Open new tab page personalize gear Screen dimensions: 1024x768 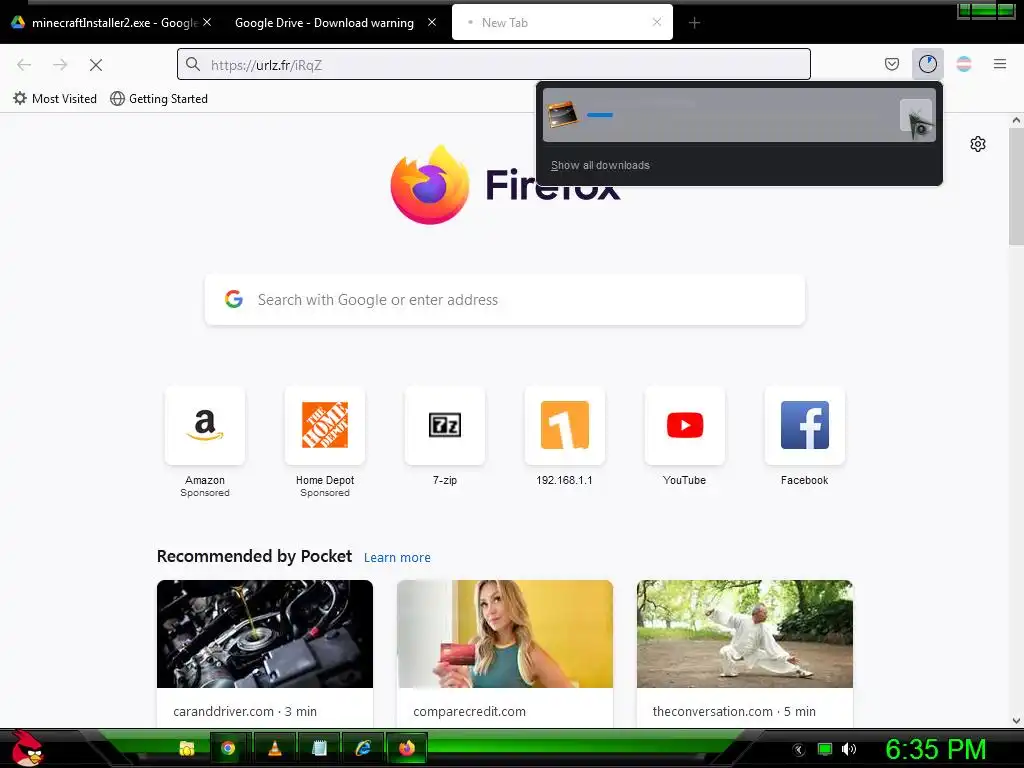click(978, 144)
